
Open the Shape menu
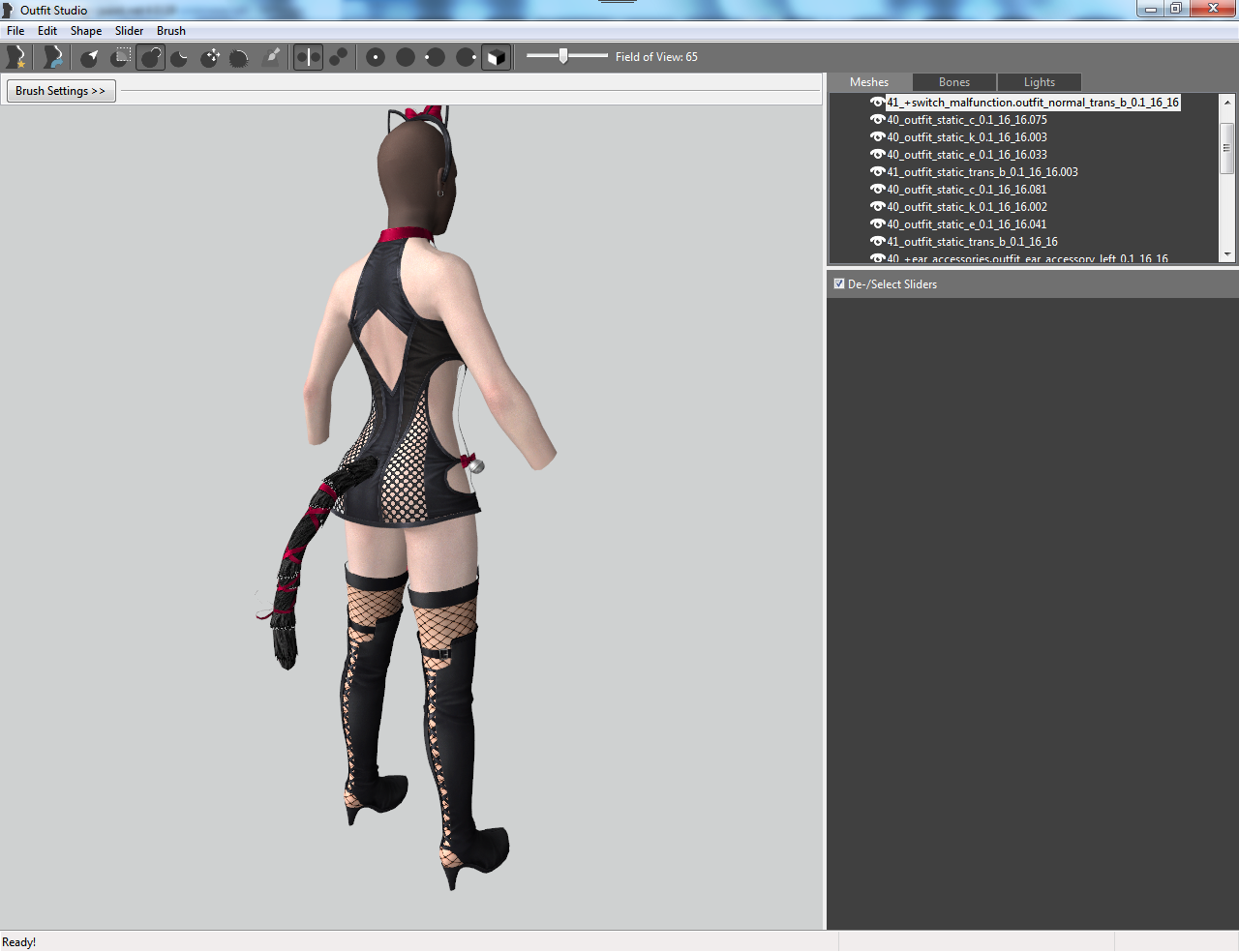(x=86, y=31)
